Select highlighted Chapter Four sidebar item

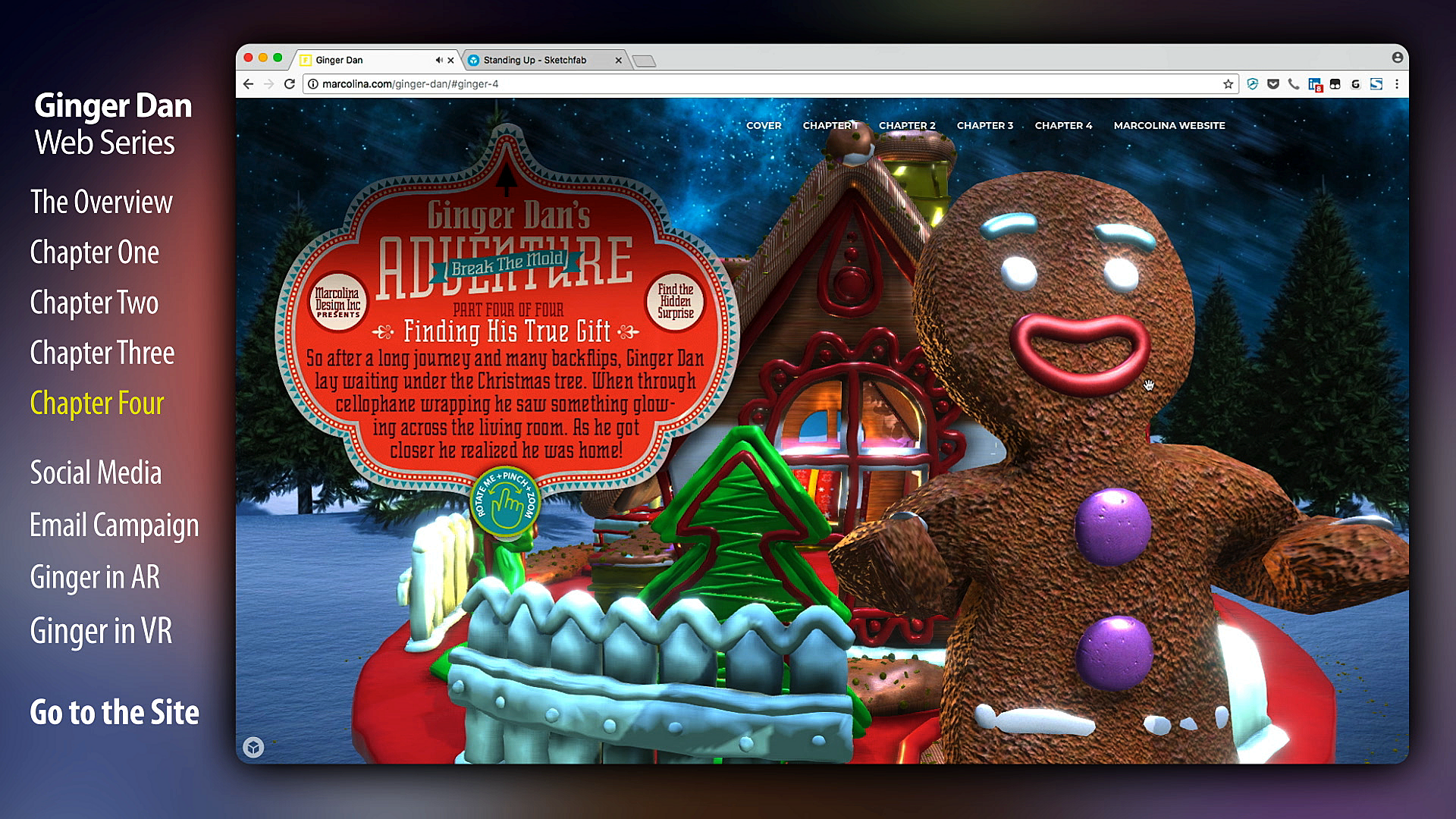tap(97, 403)
